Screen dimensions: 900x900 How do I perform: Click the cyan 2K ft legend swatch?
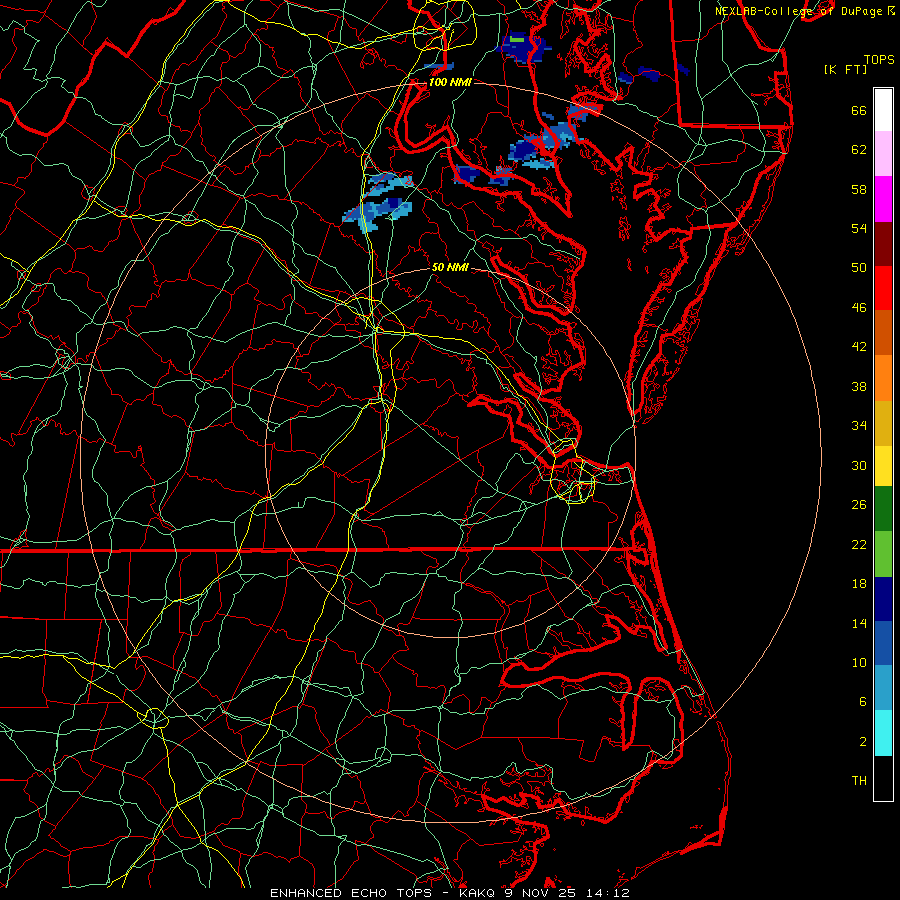tap(883, 733)
